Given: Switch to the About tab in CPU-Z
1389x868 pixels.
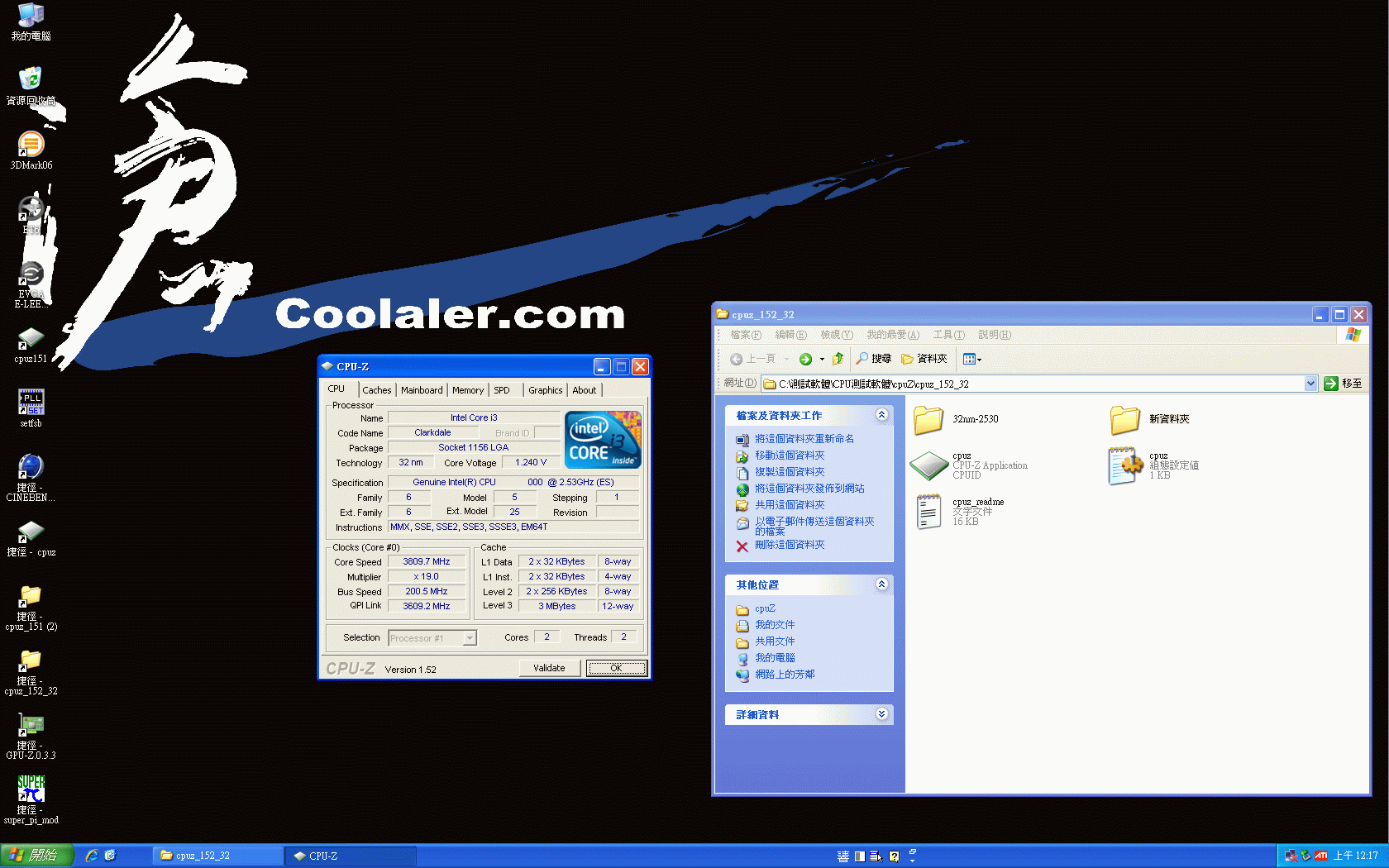Looking at the screenshot, I should pos(585,390).
